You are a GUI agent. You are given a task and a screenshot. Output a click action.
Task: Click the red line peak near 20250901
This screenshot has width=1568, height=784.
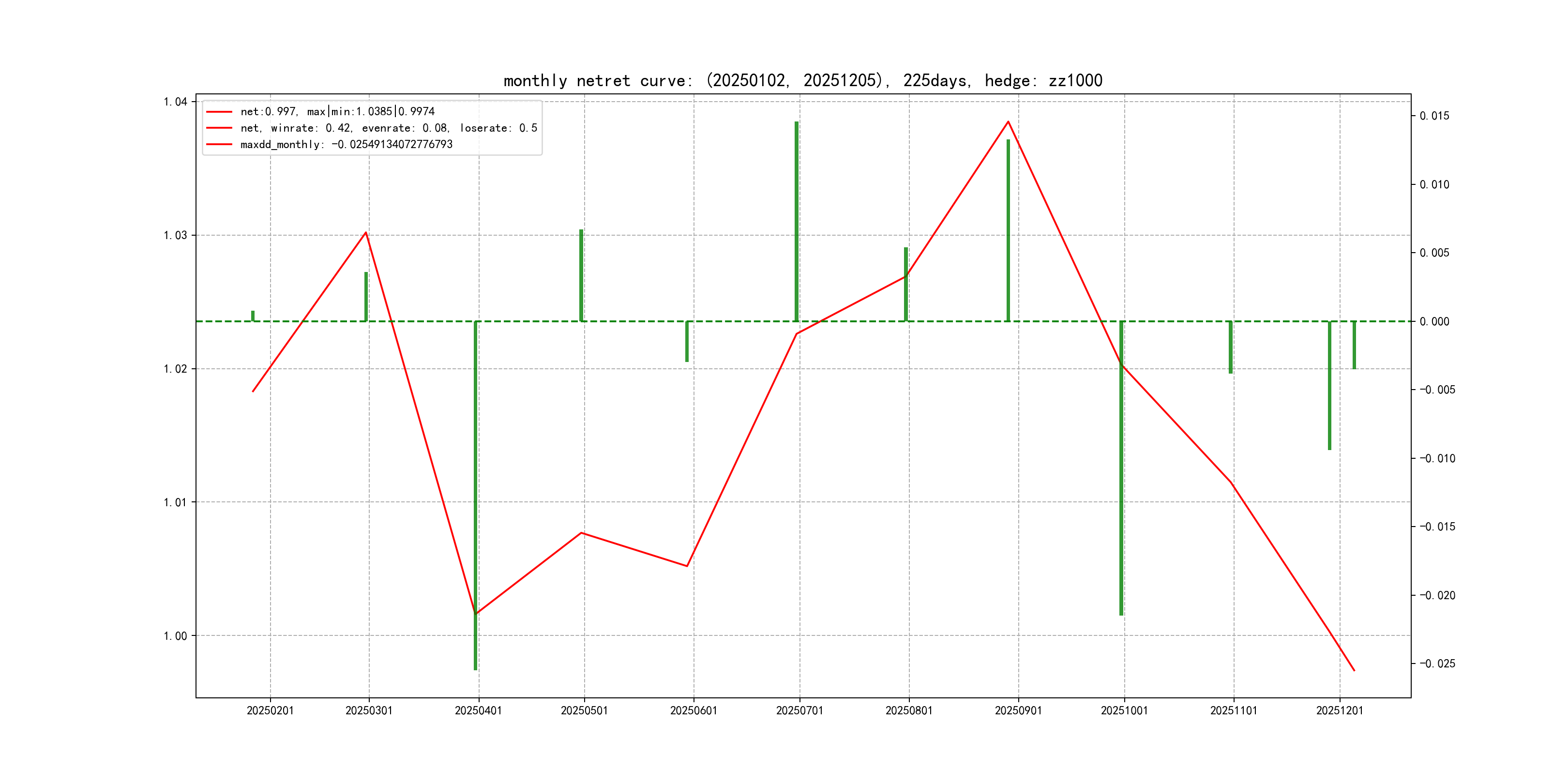click(x=1008, y=122)
